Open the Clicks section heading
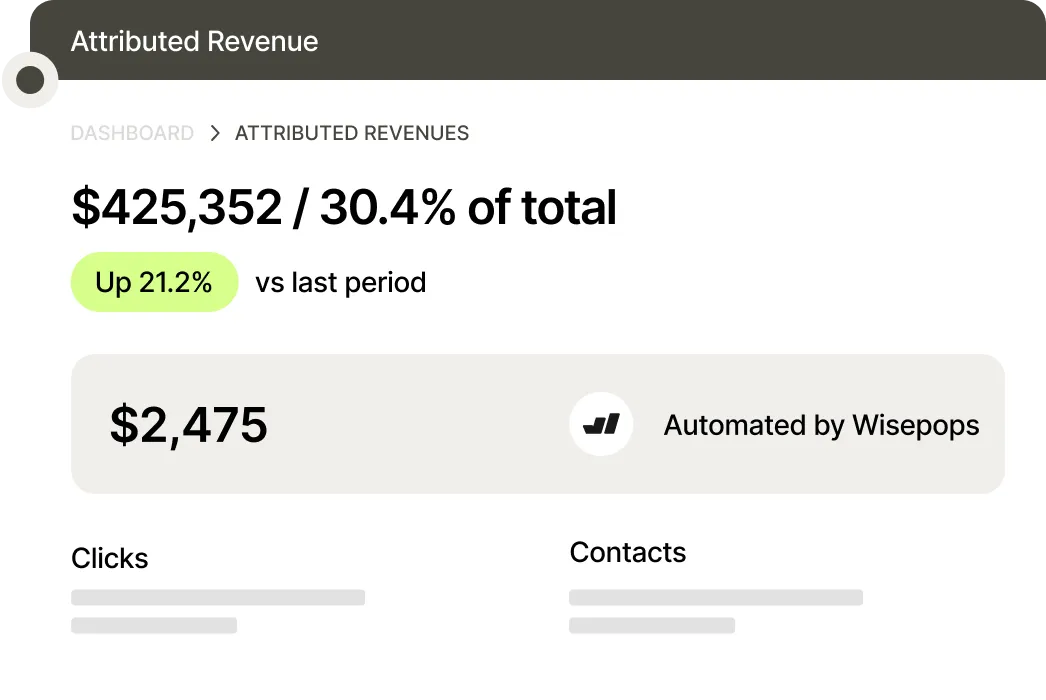The height and width of the screenshot is (700, 1046). (110, 558)
